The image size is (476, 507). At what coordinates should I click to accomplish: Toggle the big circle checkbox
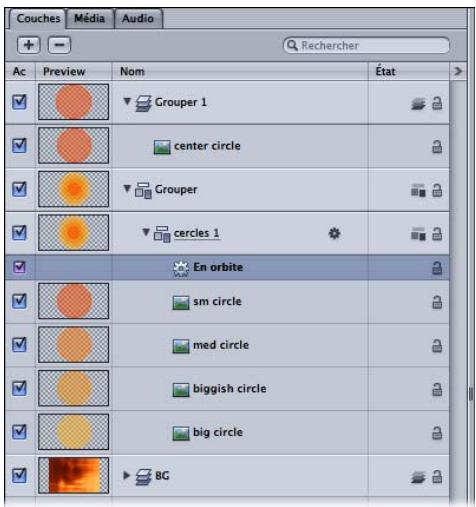[19, 432]
